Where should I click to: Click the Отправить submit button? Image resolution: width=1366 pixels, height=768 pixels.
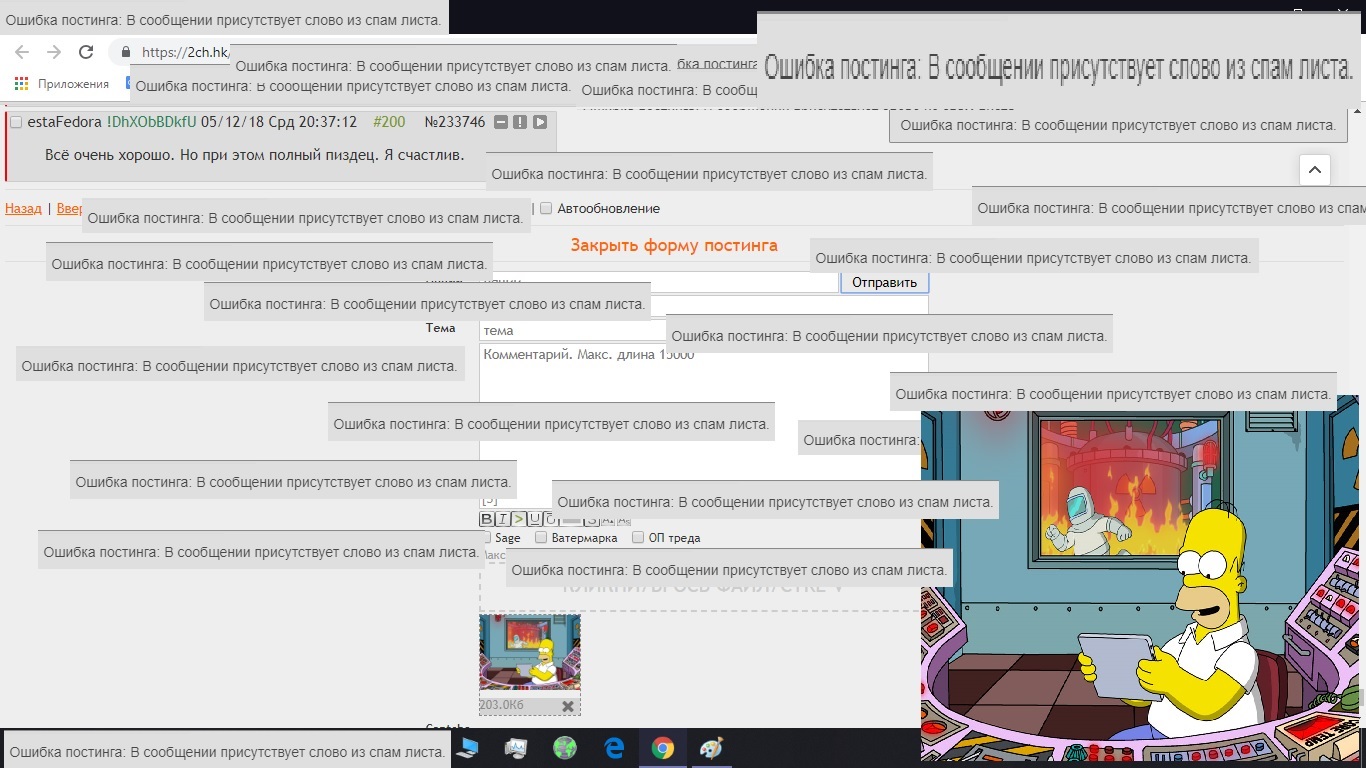tap(884, 283)
